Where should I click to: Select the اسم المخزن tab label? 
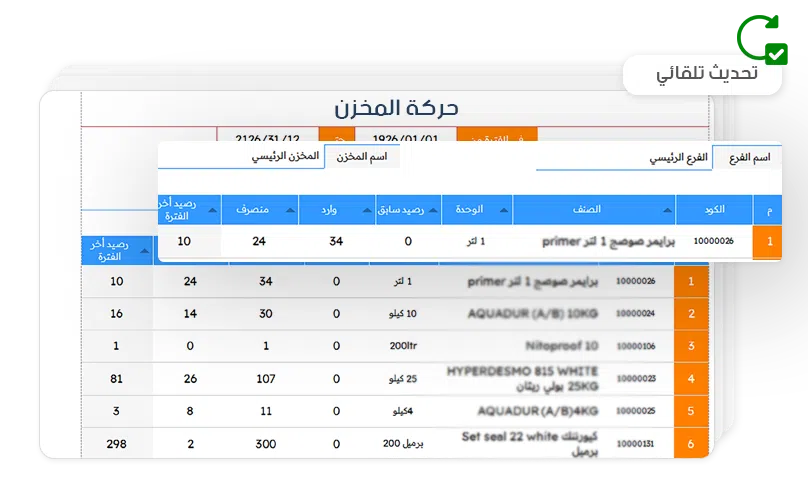tap(362, 157)
